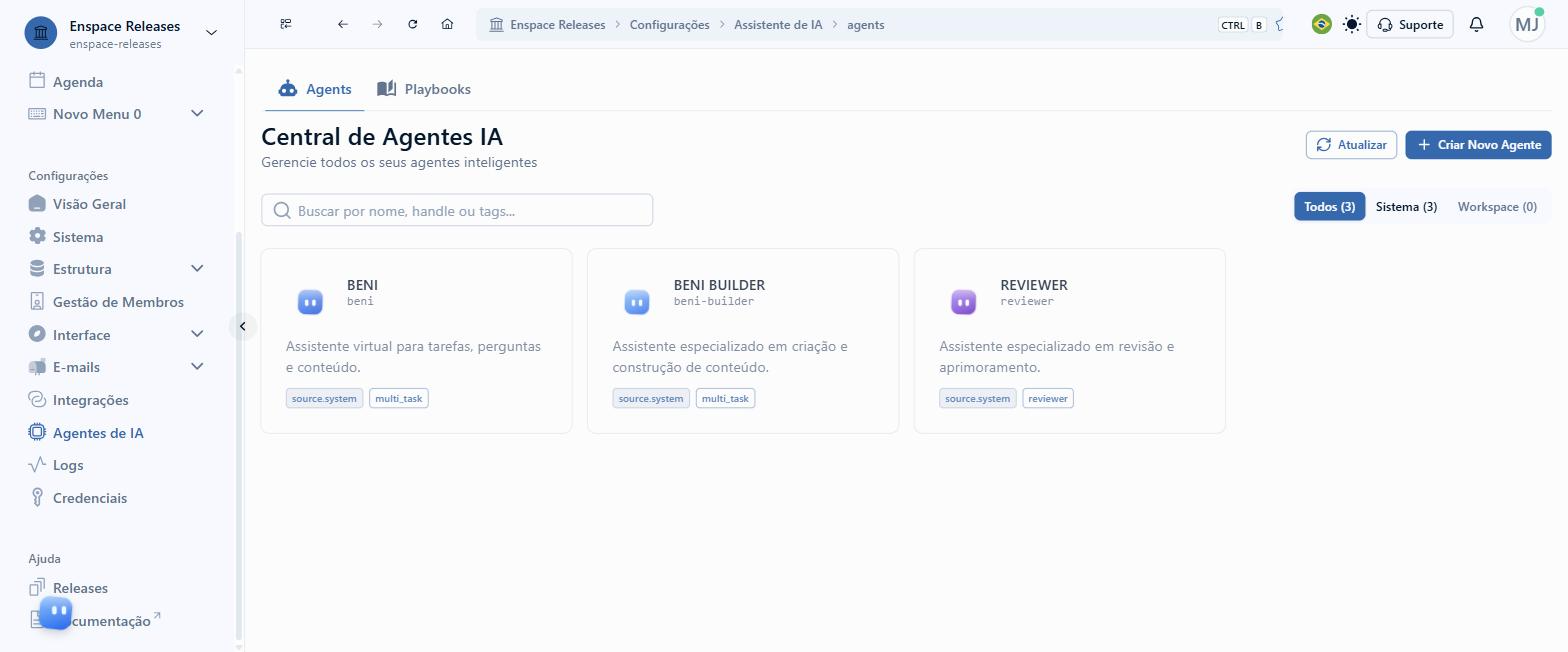Click the reviewer tag on REVIEWER card
This screenshot has width=1568, height=652.
[x=1048, y=398]
